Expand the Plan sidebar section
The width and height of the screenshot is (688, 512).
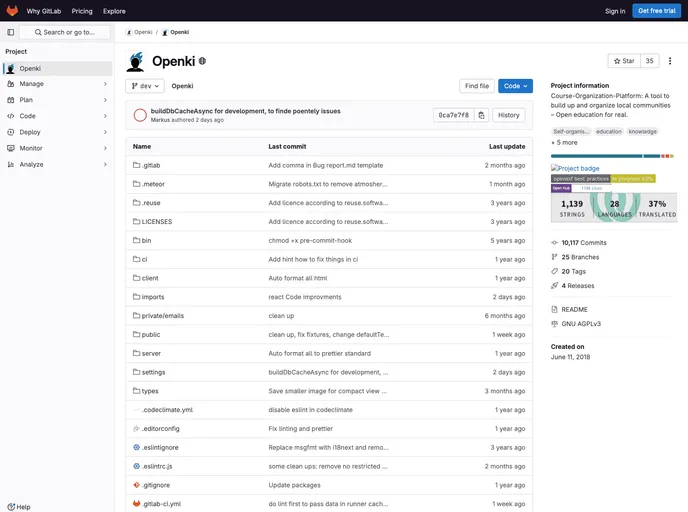point(105,100)
